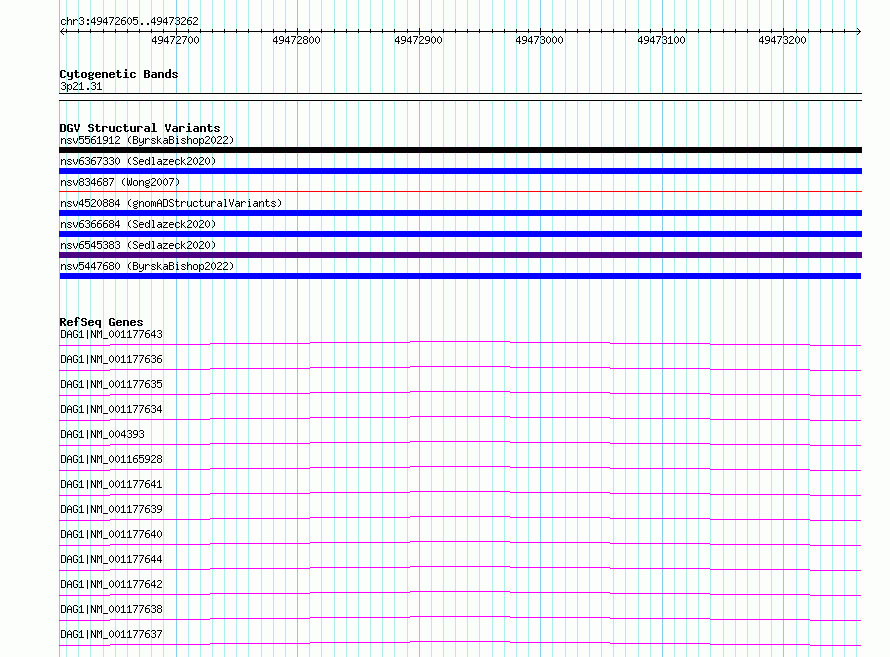Open transcript DAG1|NM_001177644
This screenshot has width=890, height=657.
click(x=111, y=559)
